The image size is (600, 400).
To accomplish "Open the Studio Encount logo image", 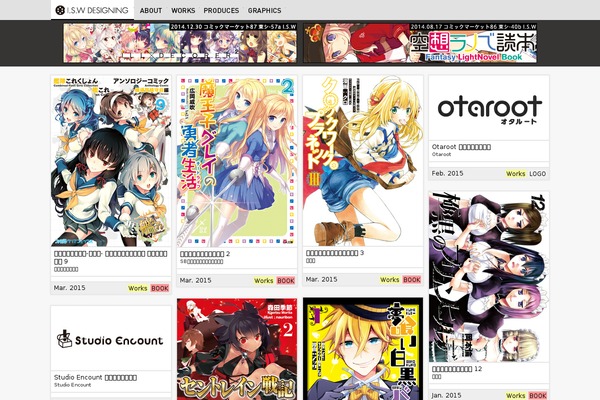I will 111,338.
